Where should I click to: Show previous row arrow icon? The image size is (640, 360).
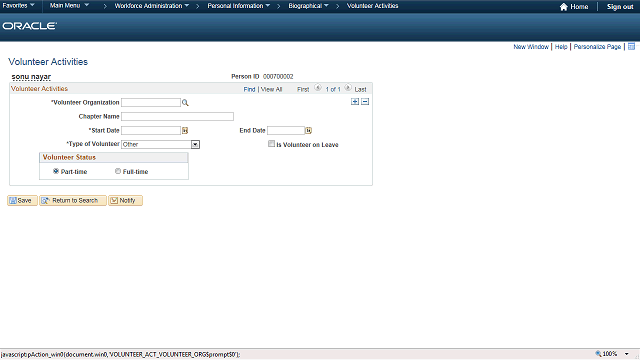pos(318,88)
